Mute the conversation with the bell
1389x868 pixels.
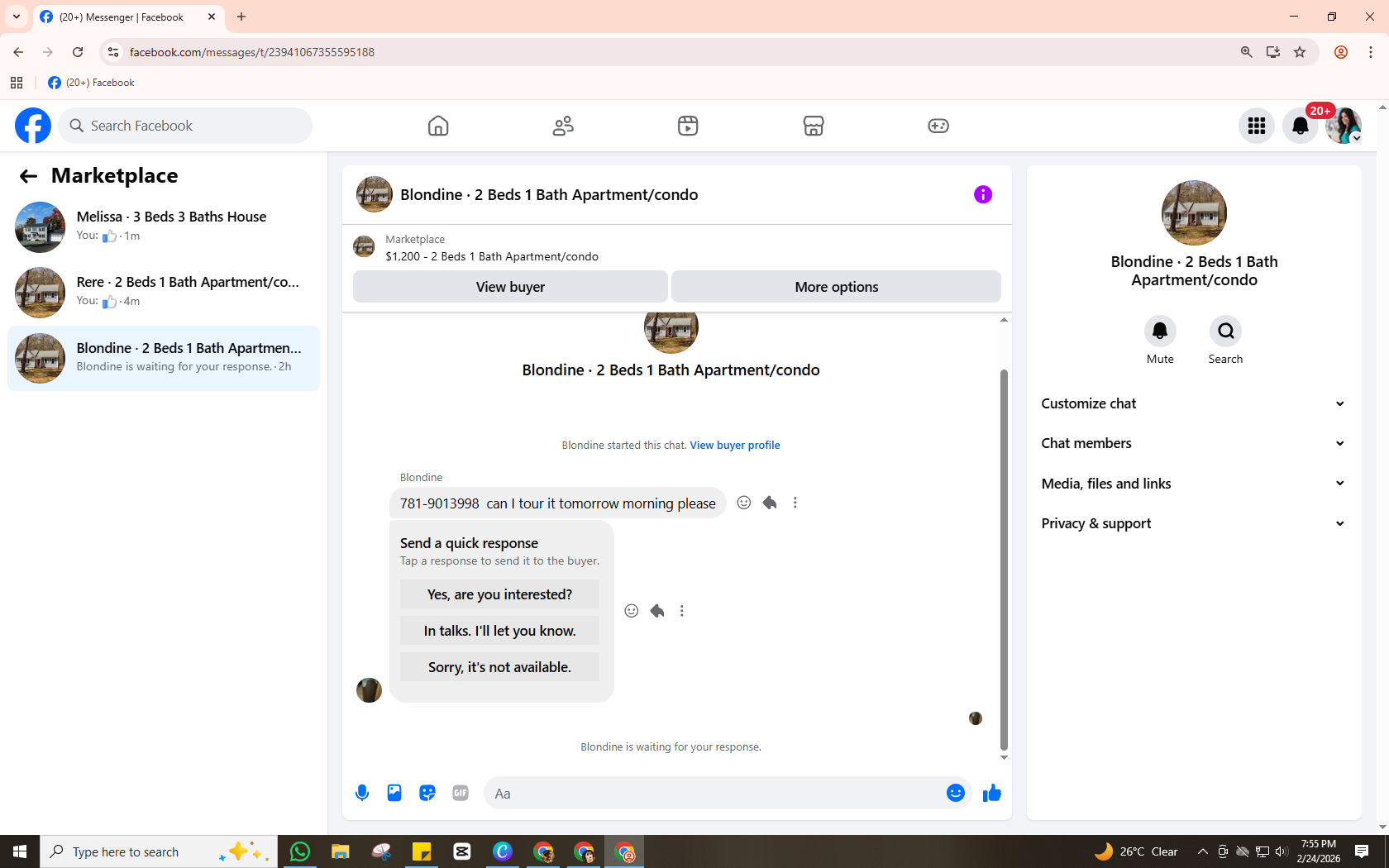[x=1160, y=331]
